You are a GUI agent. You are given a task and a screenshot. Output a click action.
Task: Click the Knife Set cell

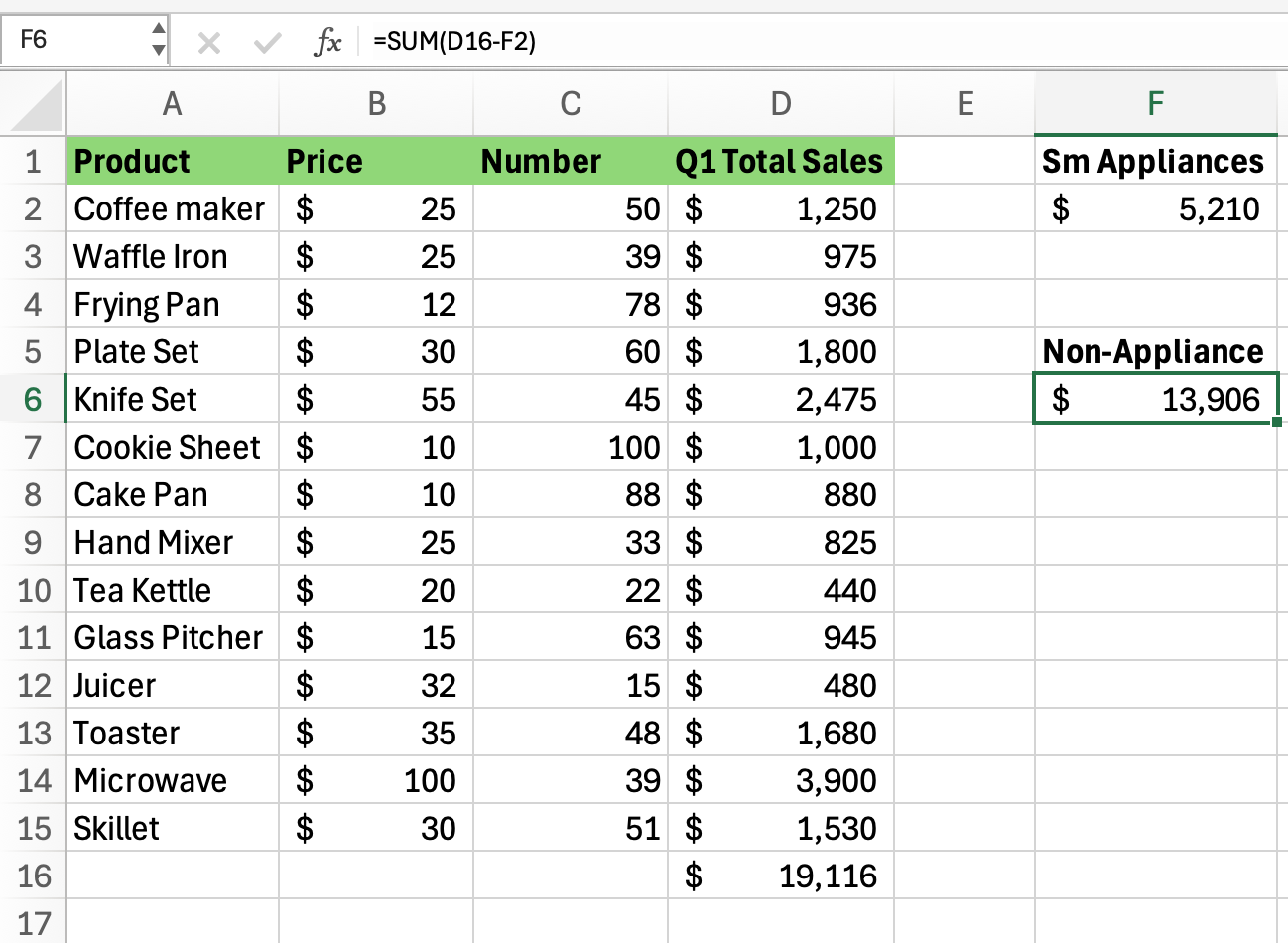(x=173, y=399)
